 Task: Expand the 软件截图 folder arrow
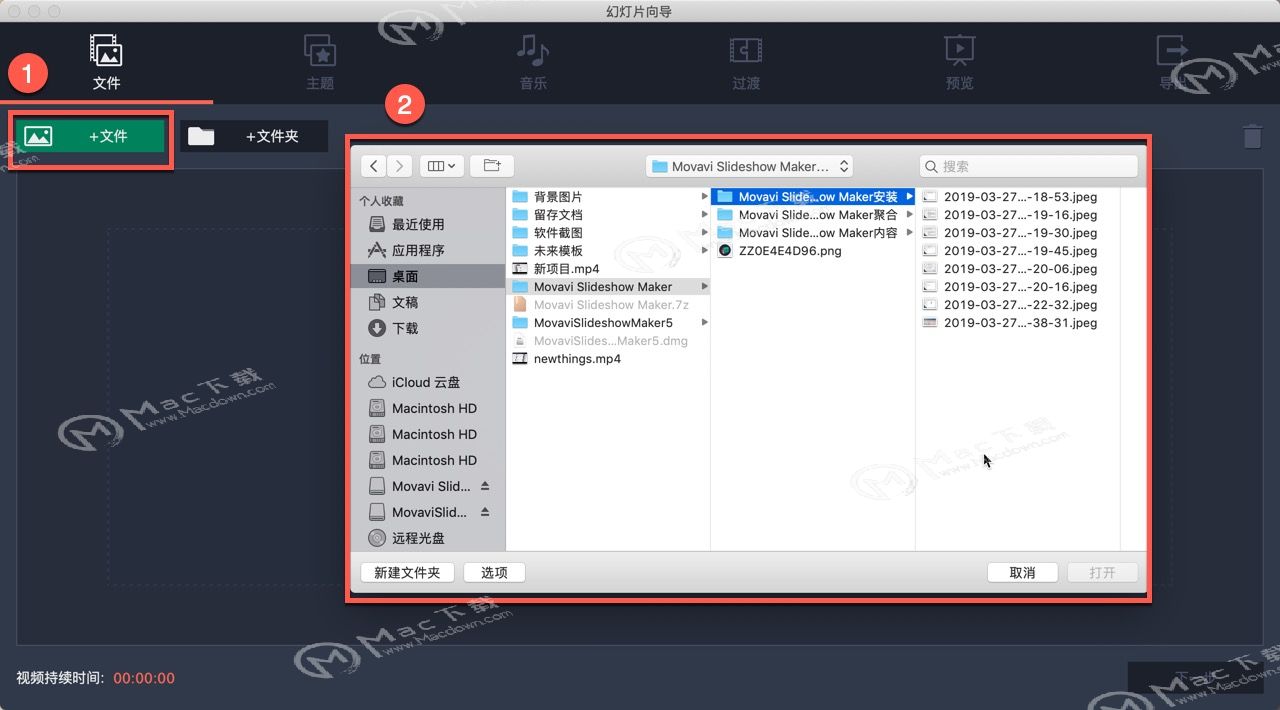click(705, 233)
